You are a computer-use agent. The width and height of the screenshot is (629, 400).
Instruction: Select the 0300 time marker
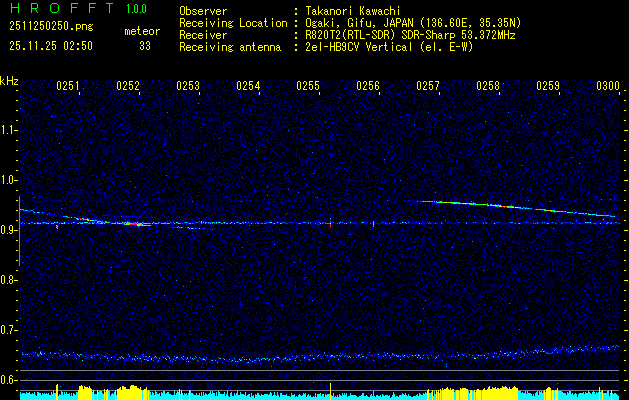(608, 87)
